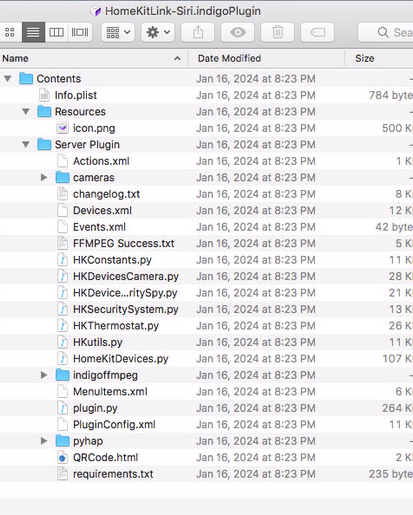Sort by the Name column header
This screenshot has height=515, width=413.
click(93, 58)
